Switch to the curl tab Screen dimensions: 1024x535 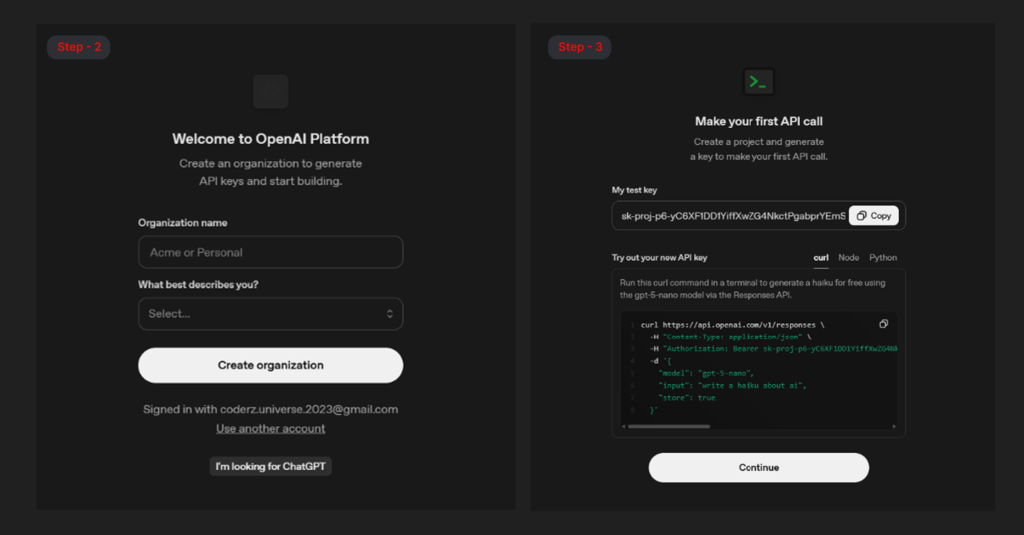pyautogui.click(x=821, y=257)
